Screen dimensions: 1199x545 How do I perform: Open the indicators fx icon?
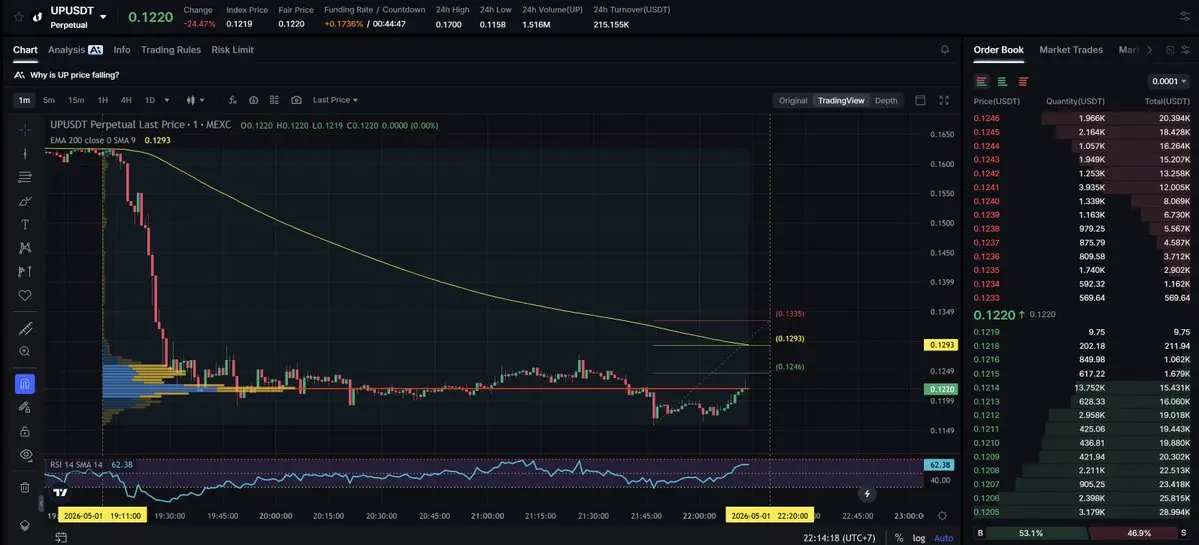[x=232, y=100]
